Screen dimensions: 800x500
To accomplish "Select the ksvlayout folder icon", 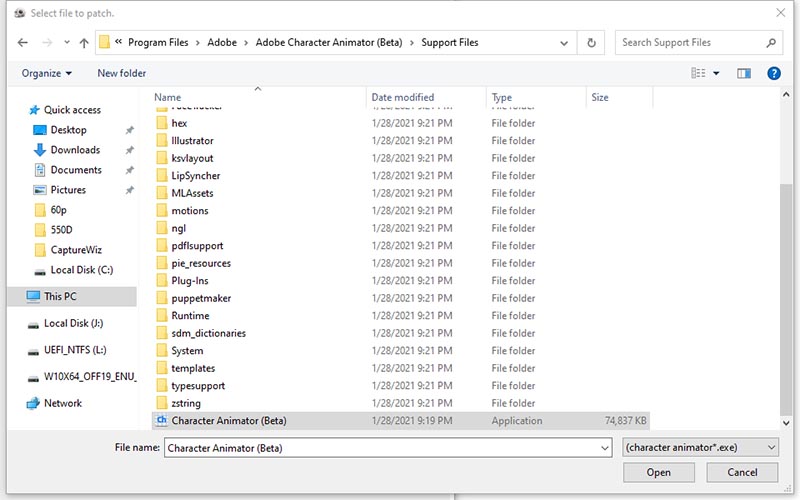I will (162, 158).
